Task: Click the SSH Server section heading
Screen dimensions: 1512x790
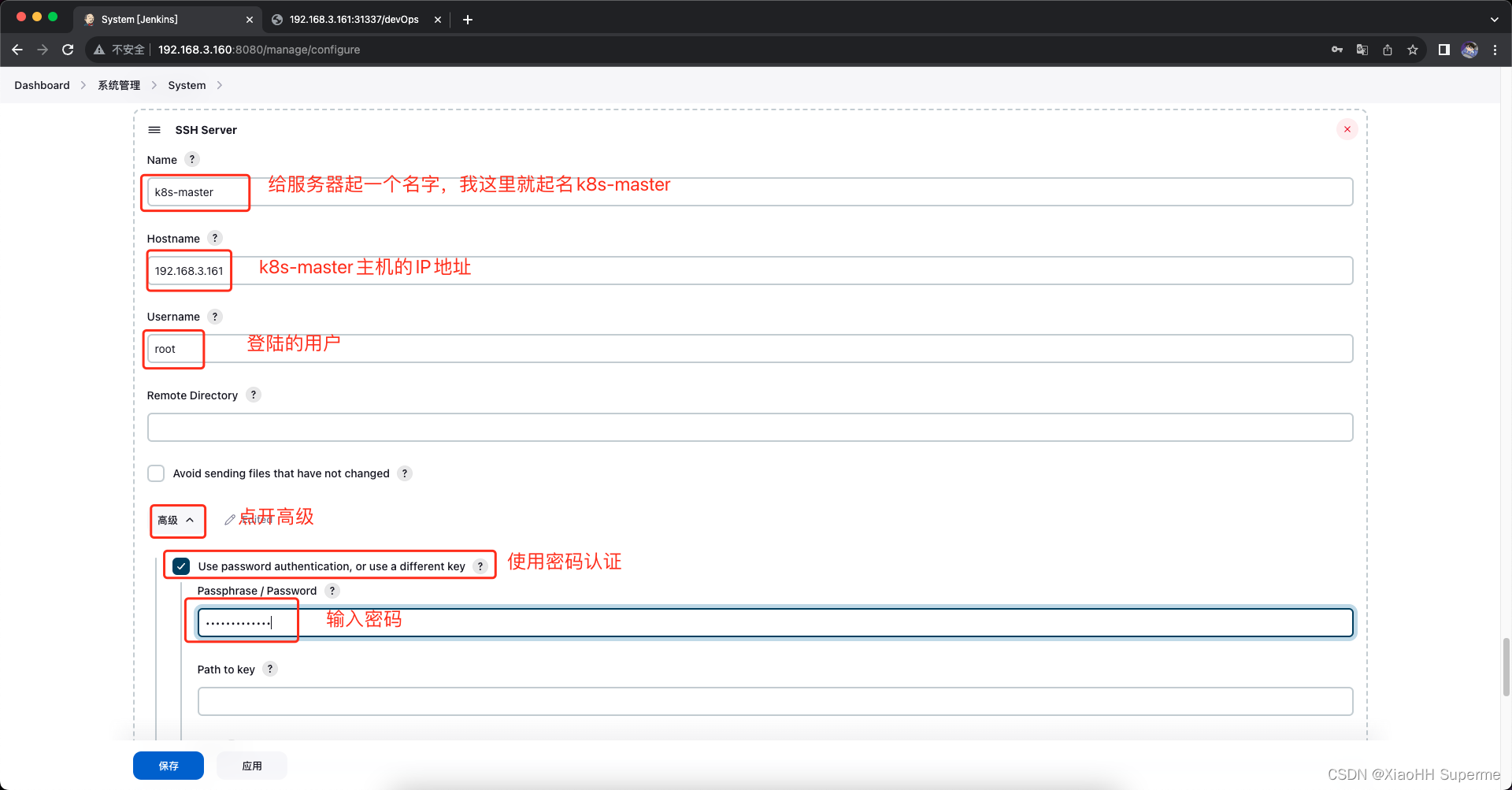Action: (x=206, y=130)
